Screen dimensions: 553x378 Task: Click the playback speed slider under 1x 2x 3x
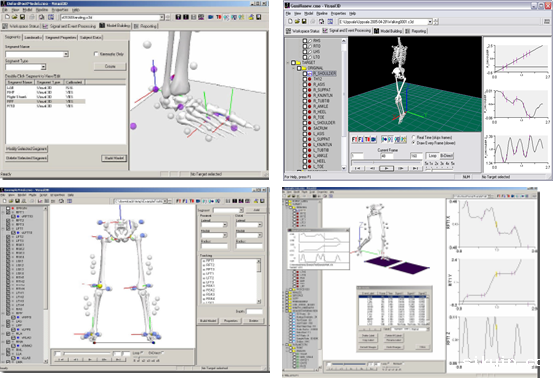(x=439, y=169)
